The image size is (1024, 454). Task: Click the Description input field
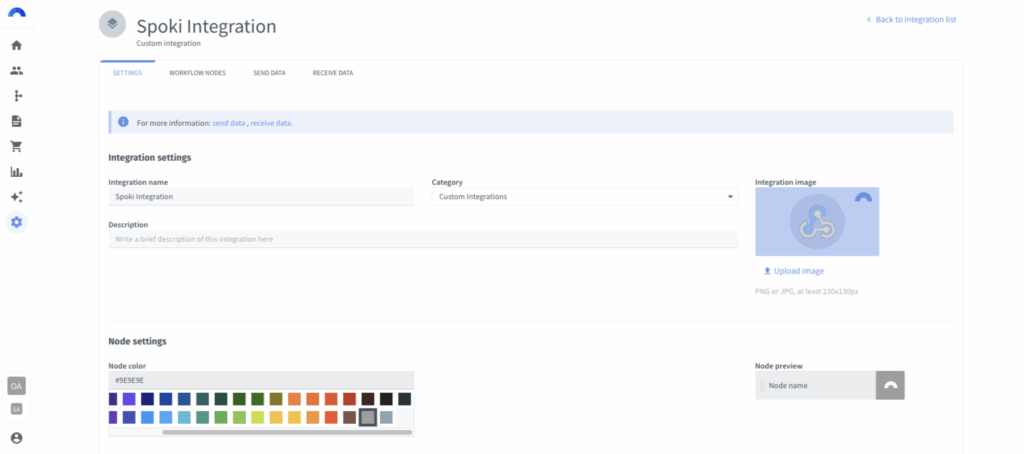click(423, 239)
